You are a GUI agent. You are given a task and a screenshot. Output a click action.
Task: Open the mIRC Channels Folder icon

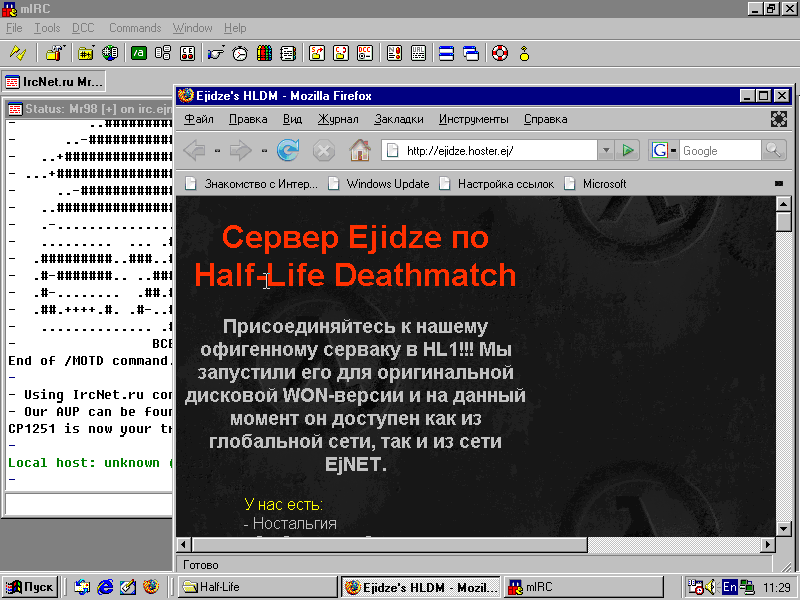pyautogui.click(x=86, y=53)
